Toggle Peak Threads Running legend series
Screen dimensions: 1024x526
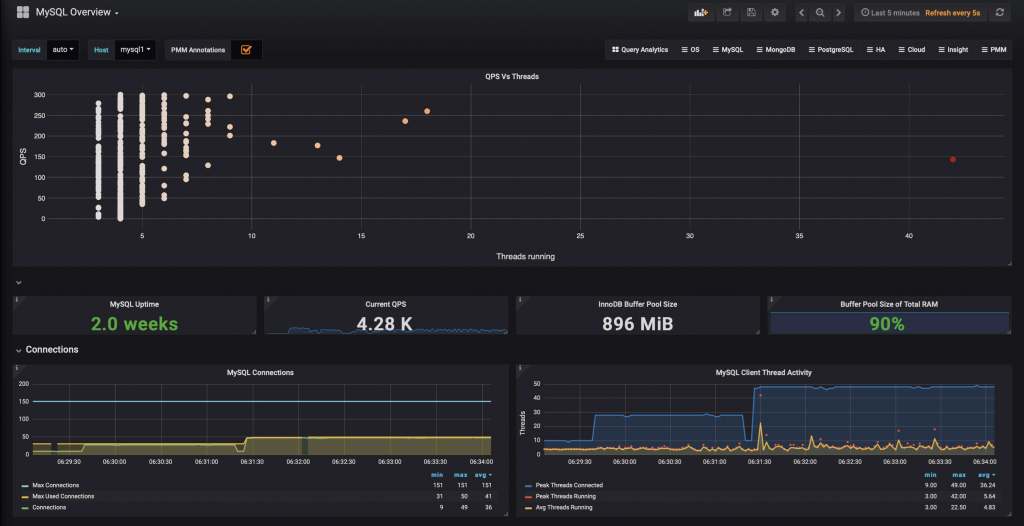click(x=565, y=496)
